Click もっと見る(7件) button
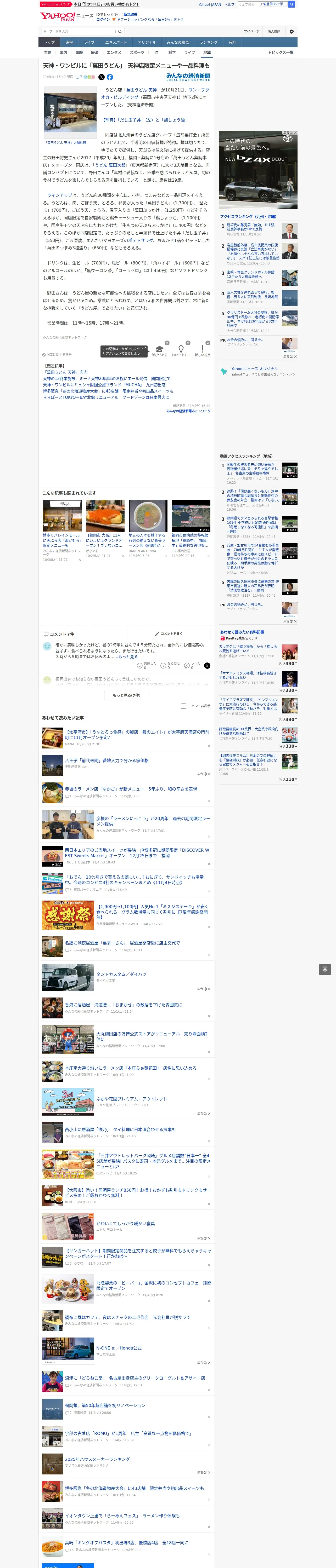Screen dimensions: 336x1568 click(127, 695)
